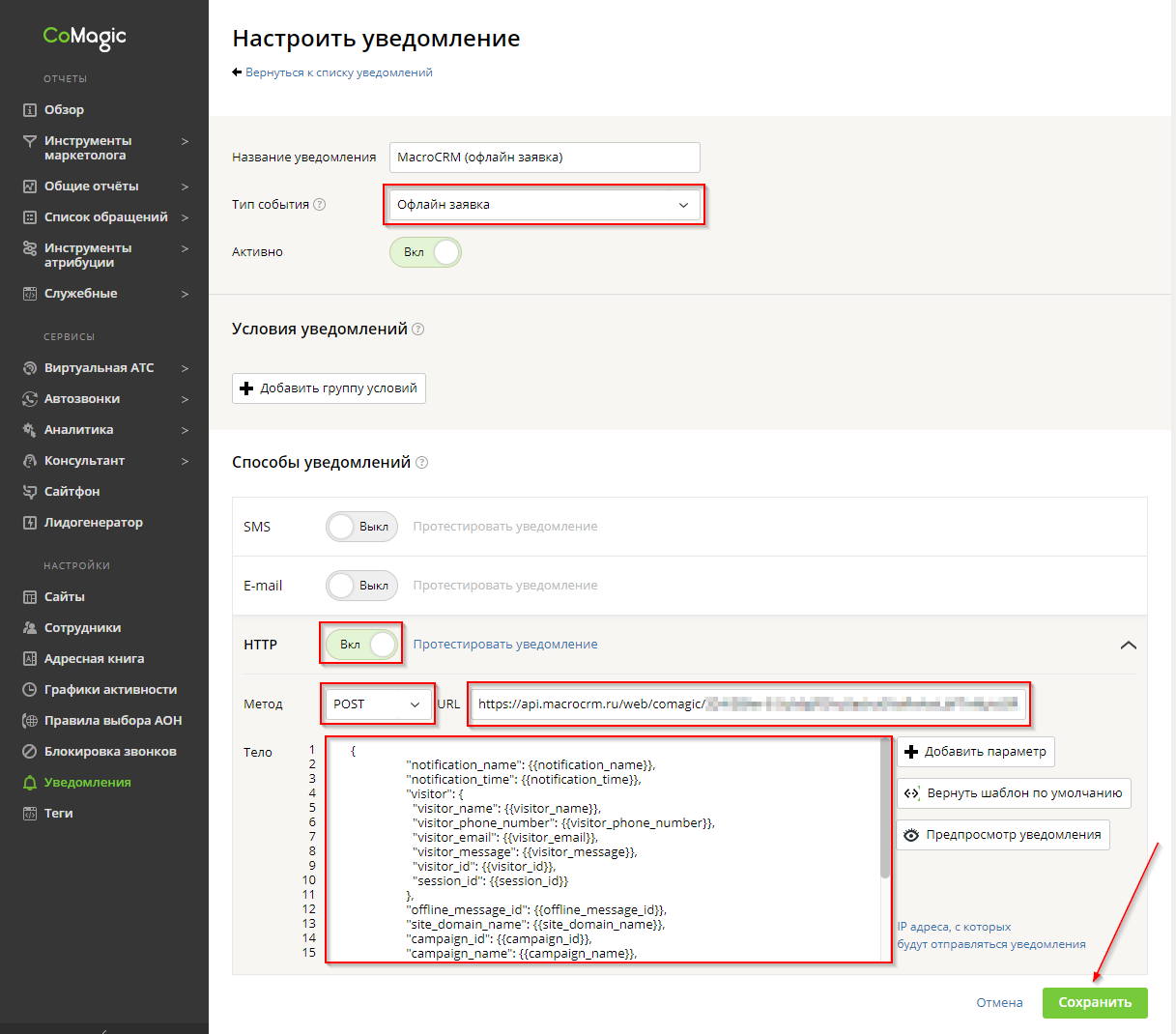Image resolution: width=1176 pixels, height=1034 pixels.
Task: Turn on the E-mail notification toggle
Action: (x=361, y=586)
